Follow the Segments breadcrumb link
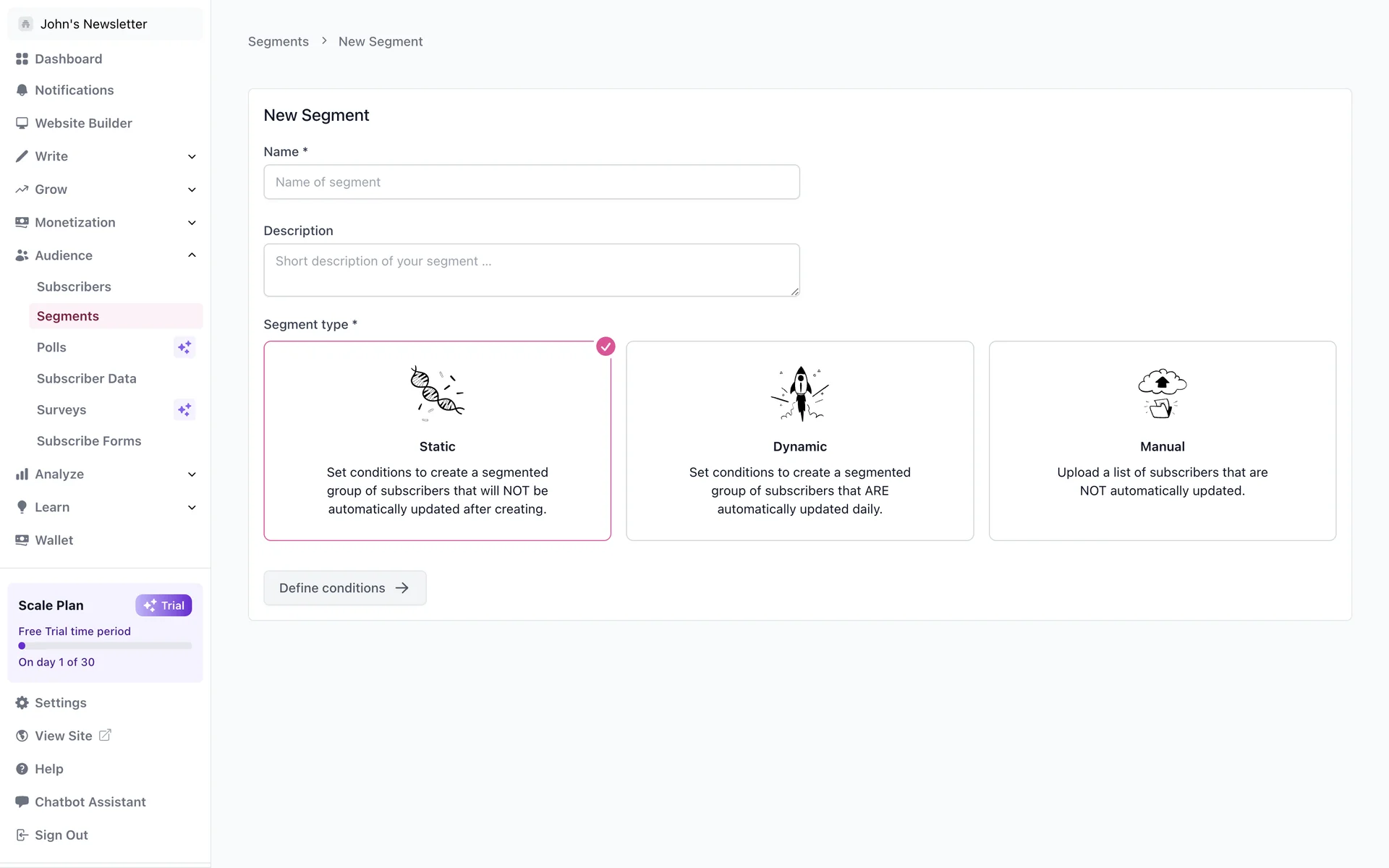1389x868 pixels. pyautogui.click(x=278, y=42)
